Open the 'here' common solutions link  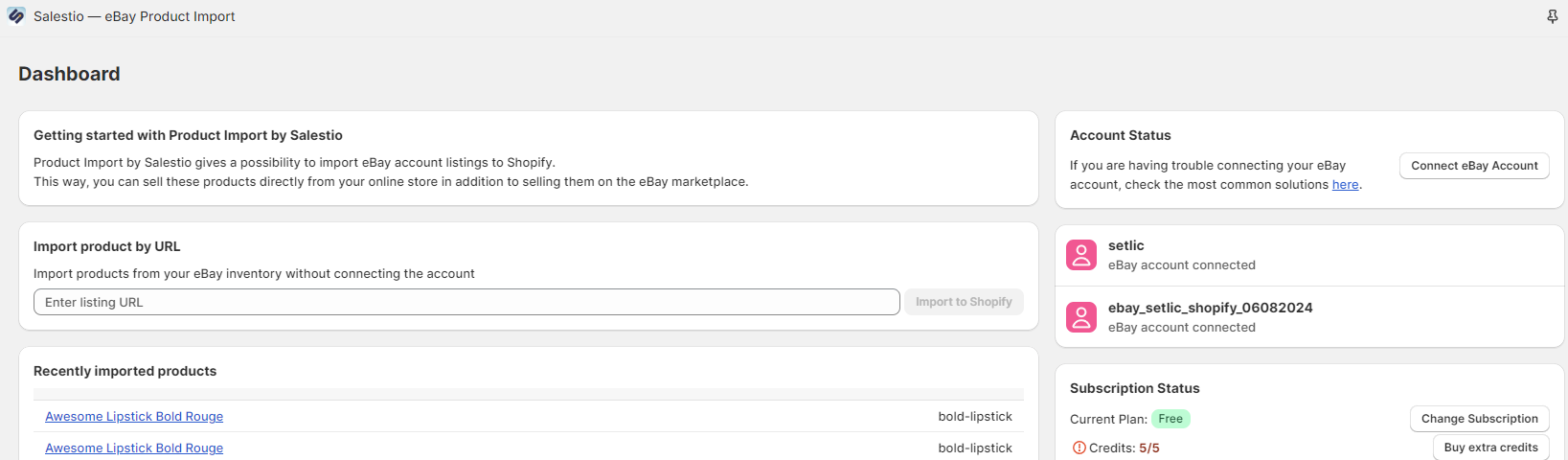(x=1345, y=185)
